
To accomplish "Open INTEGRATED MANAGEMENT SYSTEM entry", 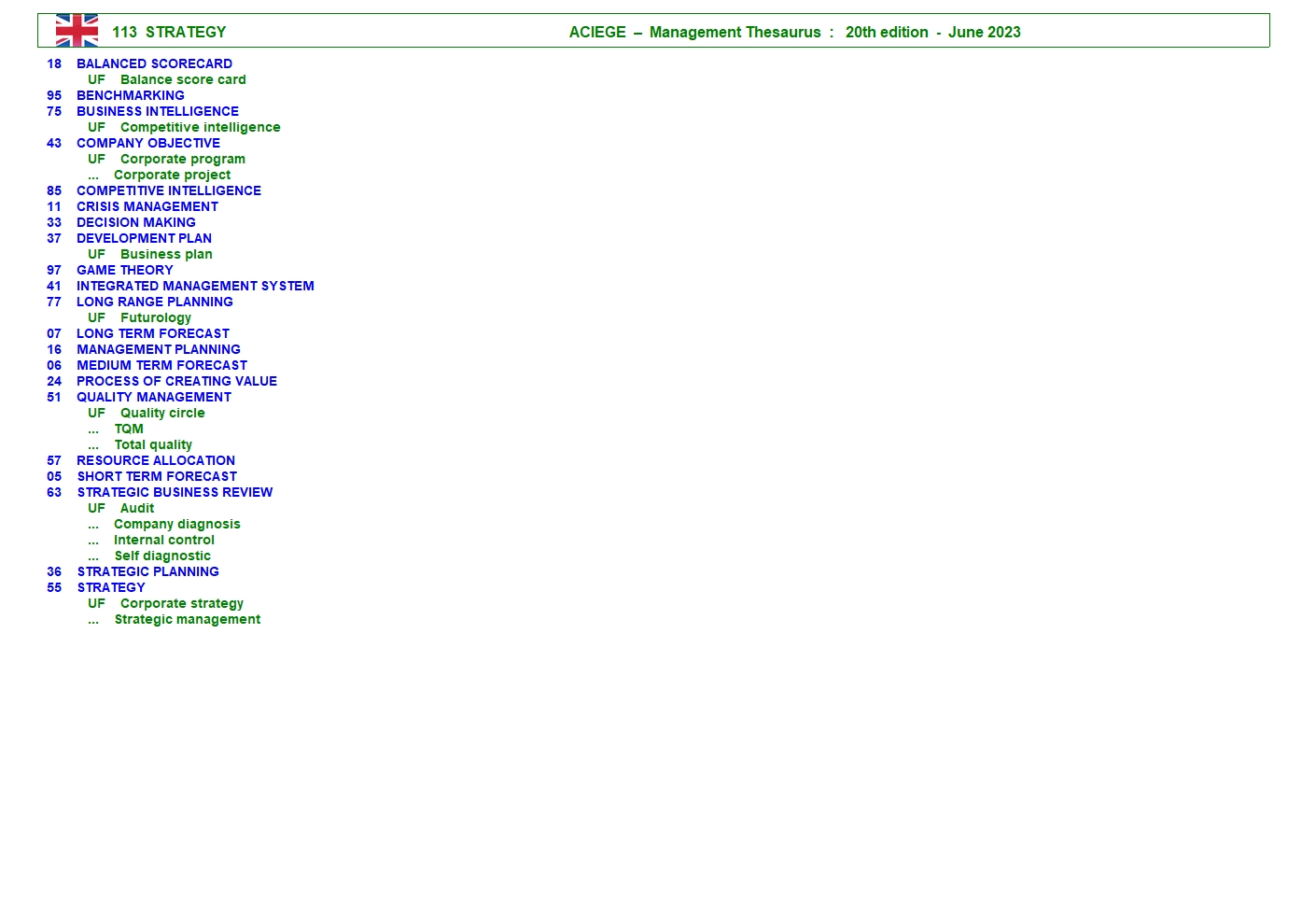I will point(195,286).
